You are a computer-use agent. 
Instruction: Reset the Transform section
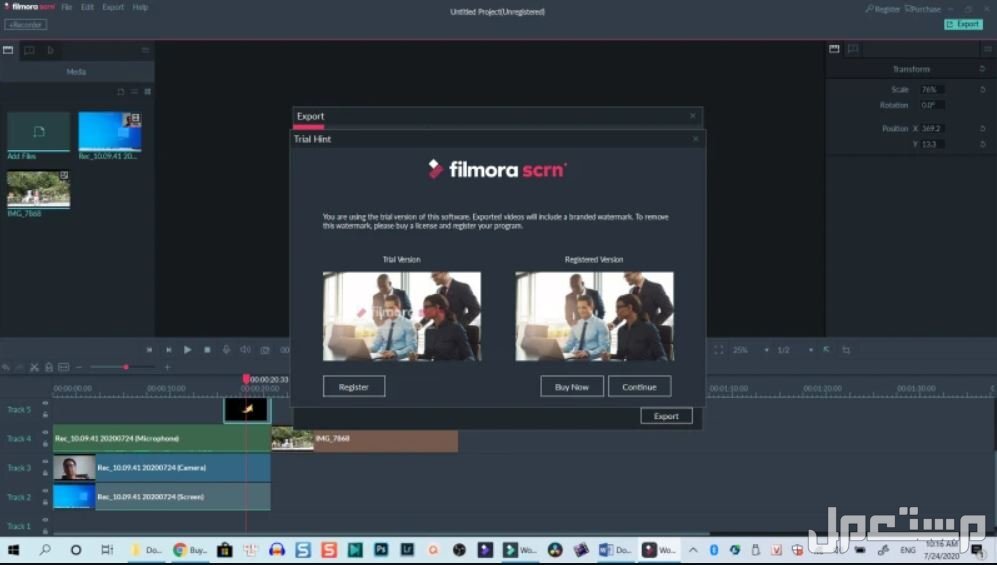[982, 69]
